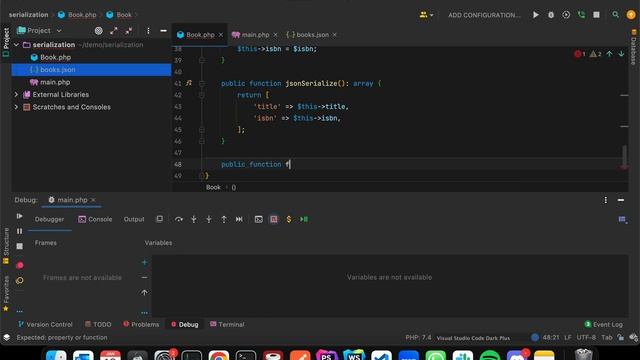
Task: Open Terminal tool window
Action: point(227,324)
